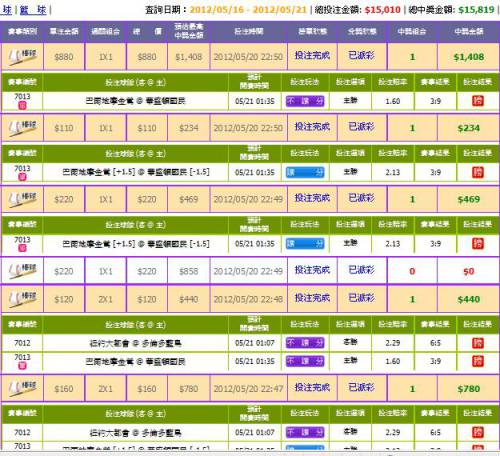Click the purple 不讓分 tag in the $880 bet details
Screen dimensions: 500x456
[305, 101]
